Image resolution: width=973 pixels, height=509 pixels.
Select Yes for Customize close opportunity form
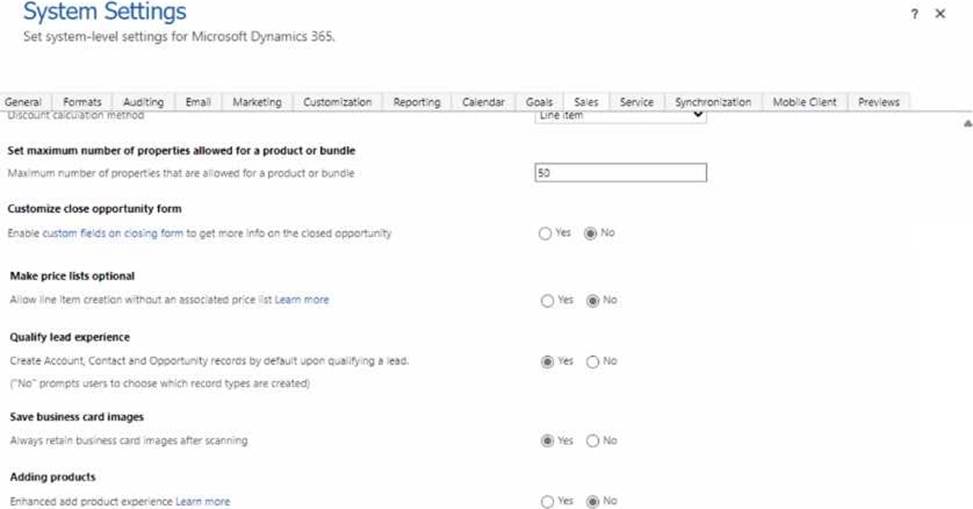click(545, 233)
